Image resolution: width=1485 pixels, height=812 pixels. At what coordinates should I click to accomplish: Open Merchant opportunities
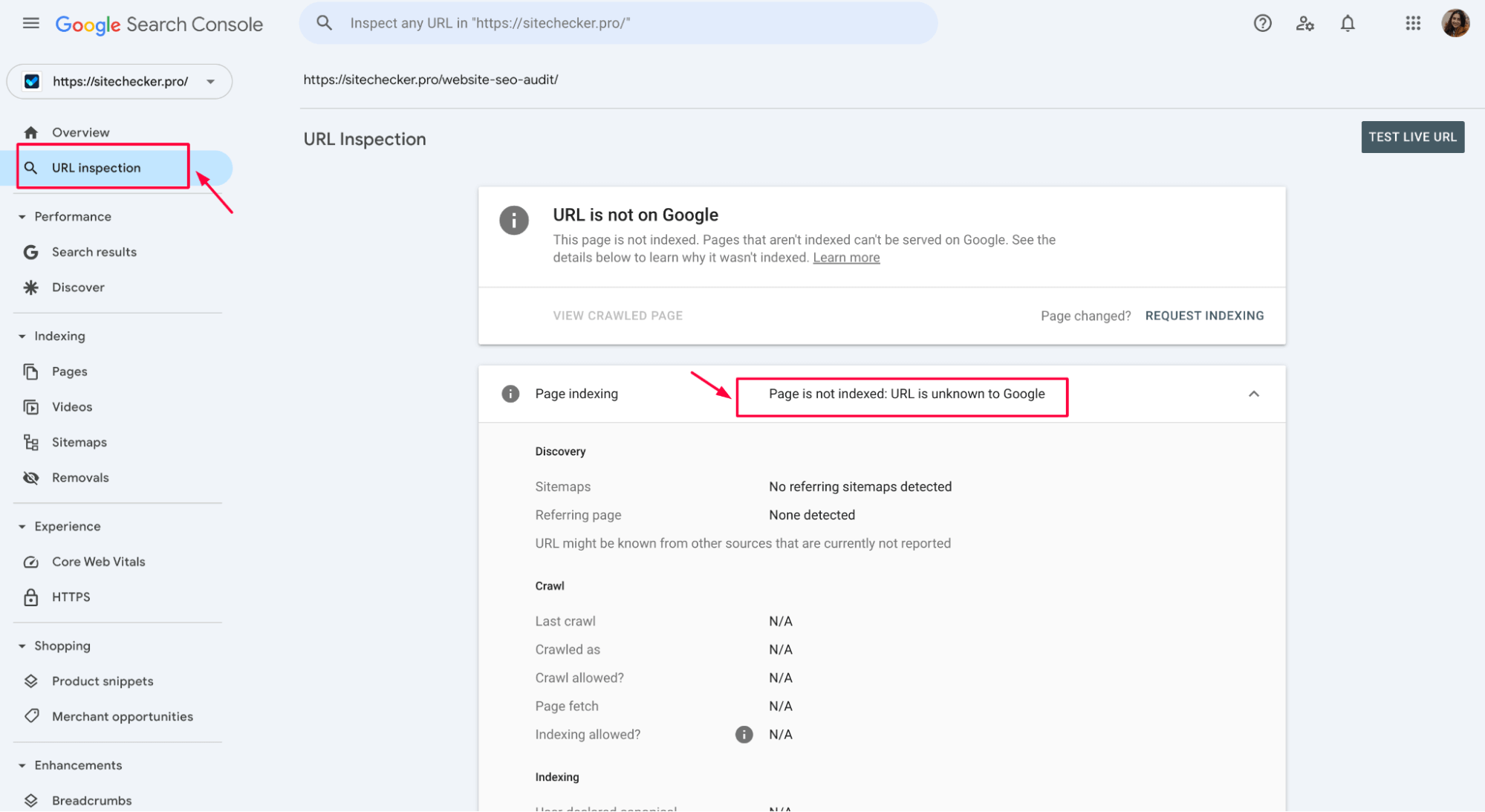(x=122, y=716)
